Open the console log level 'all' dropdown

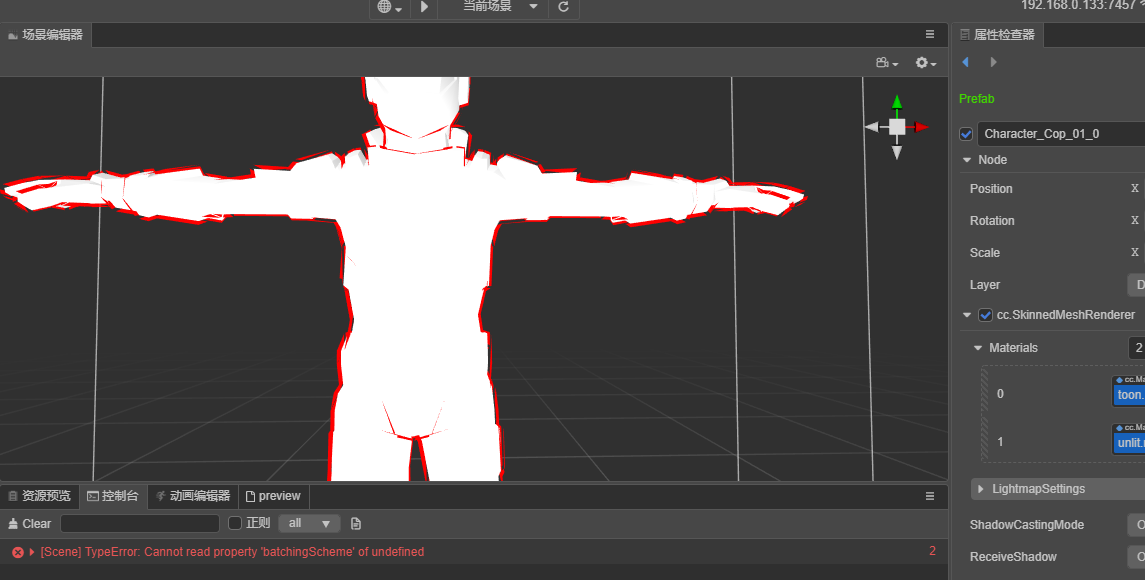(309, 523)
